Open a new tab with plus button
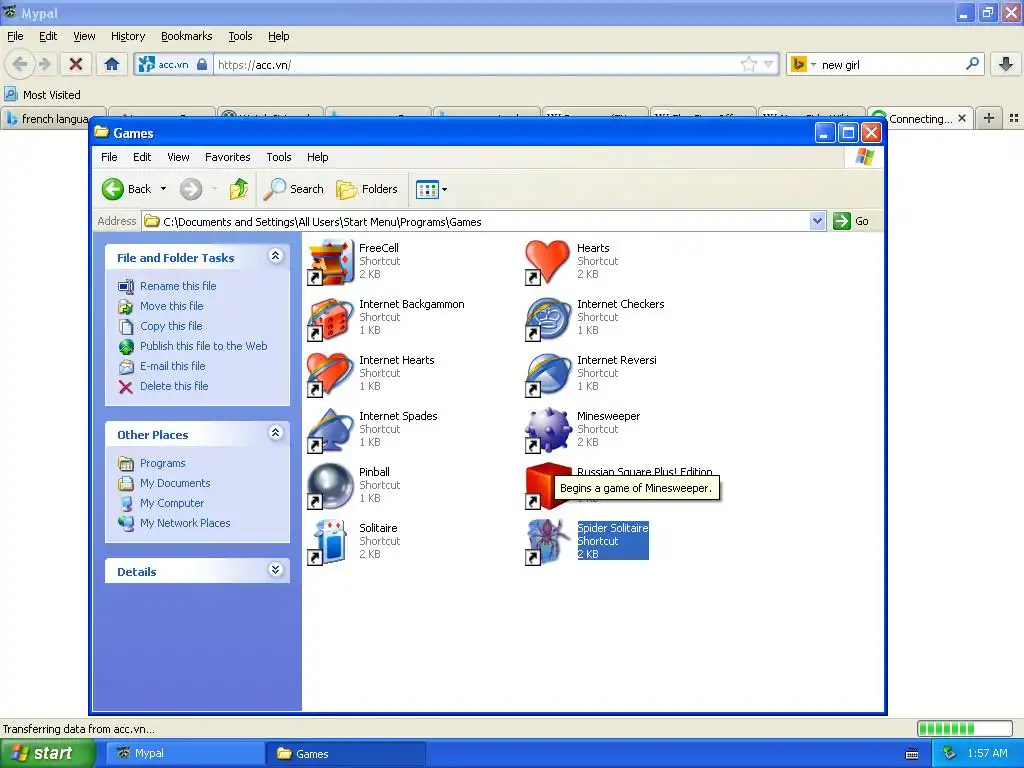 point(989,118)
